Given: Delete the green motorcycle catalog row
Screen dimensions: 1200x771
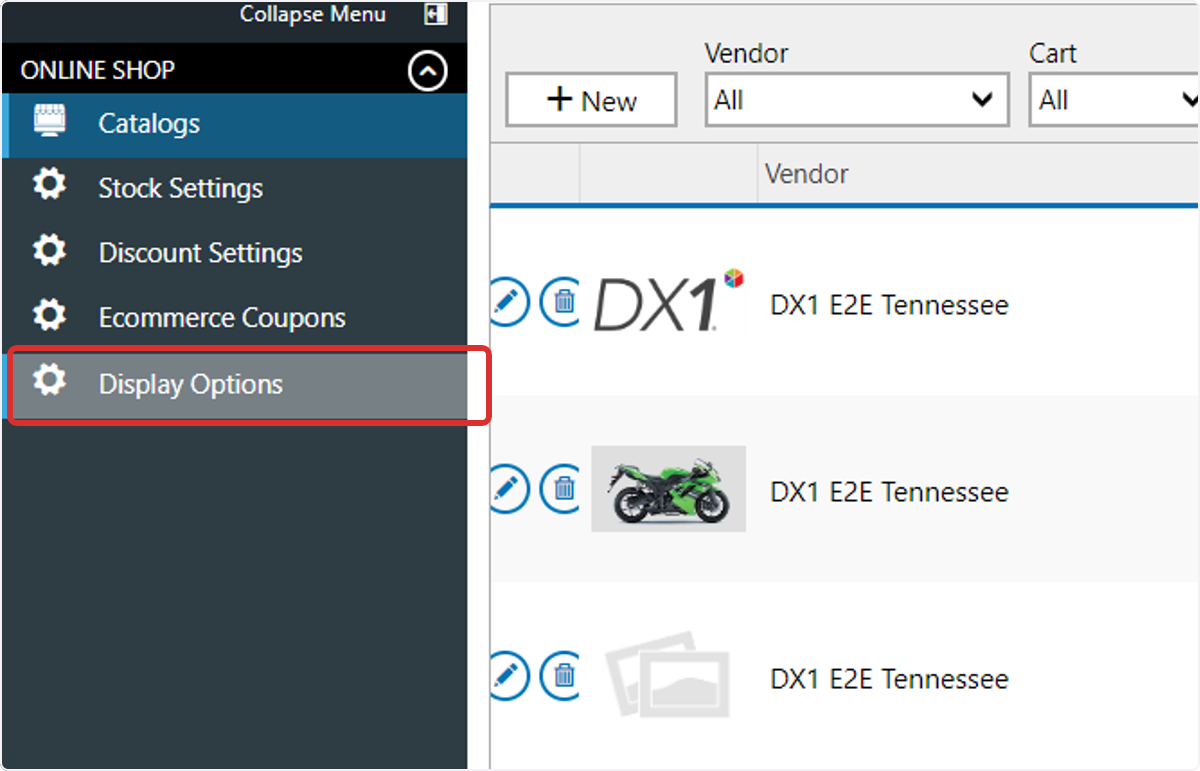Looking at the screenshot, I should point(560,488).
